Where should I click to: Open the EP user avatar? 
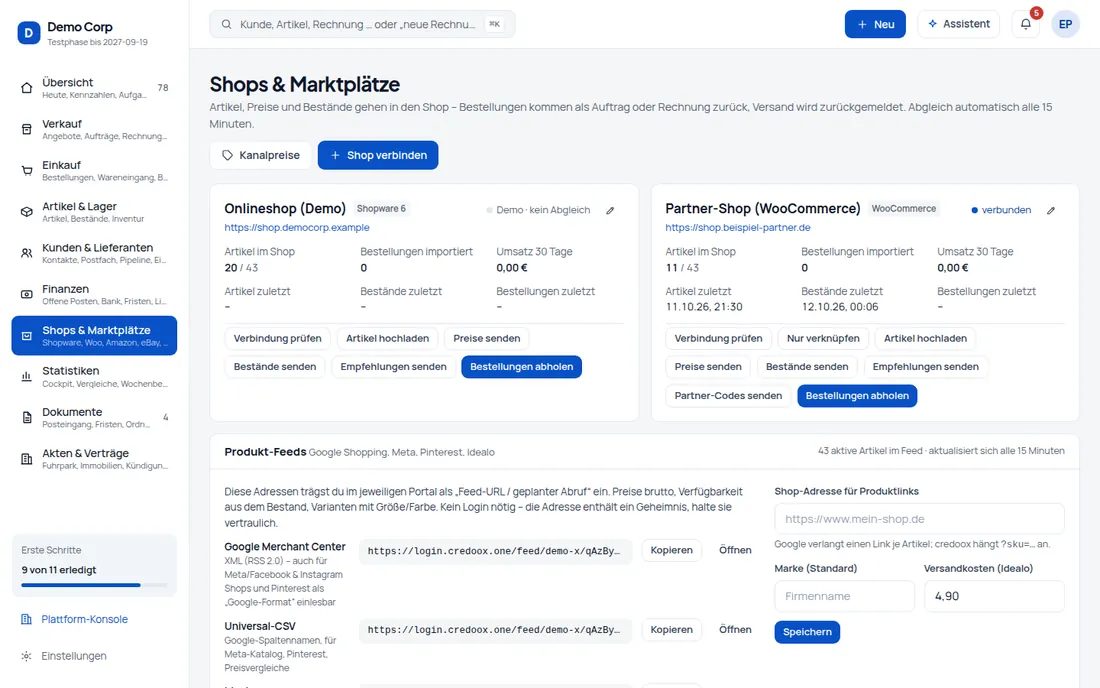coord(1065,24)
